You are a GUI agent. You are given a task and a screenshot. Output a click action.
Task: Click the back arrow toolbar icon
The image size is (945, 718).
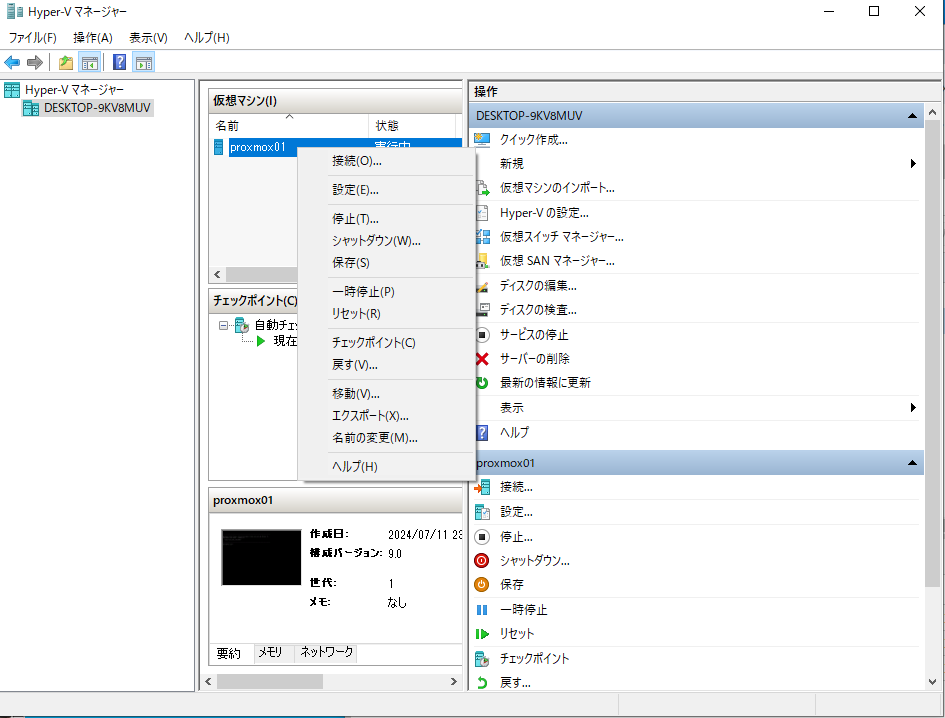(12, 63)
